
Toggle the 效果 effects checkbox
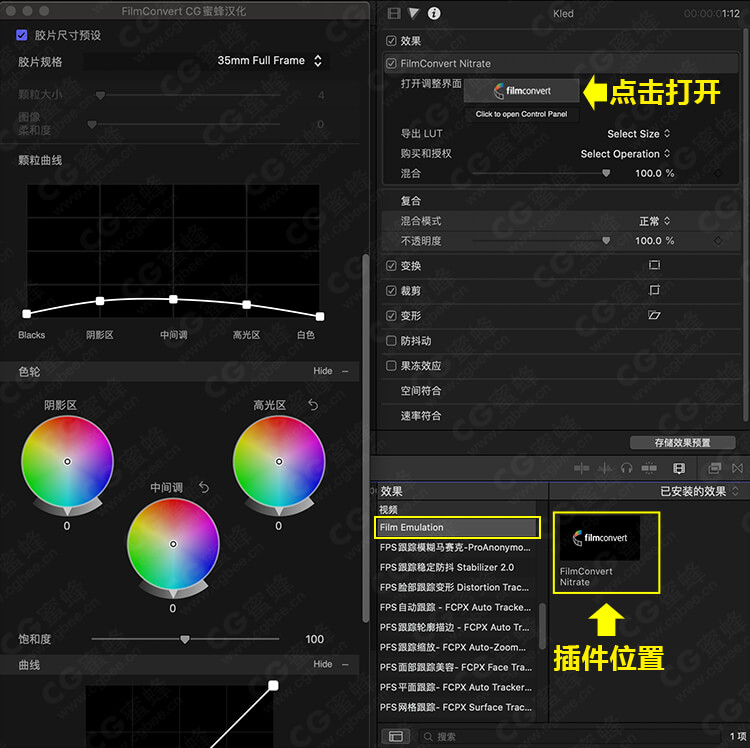pos(391,41)
